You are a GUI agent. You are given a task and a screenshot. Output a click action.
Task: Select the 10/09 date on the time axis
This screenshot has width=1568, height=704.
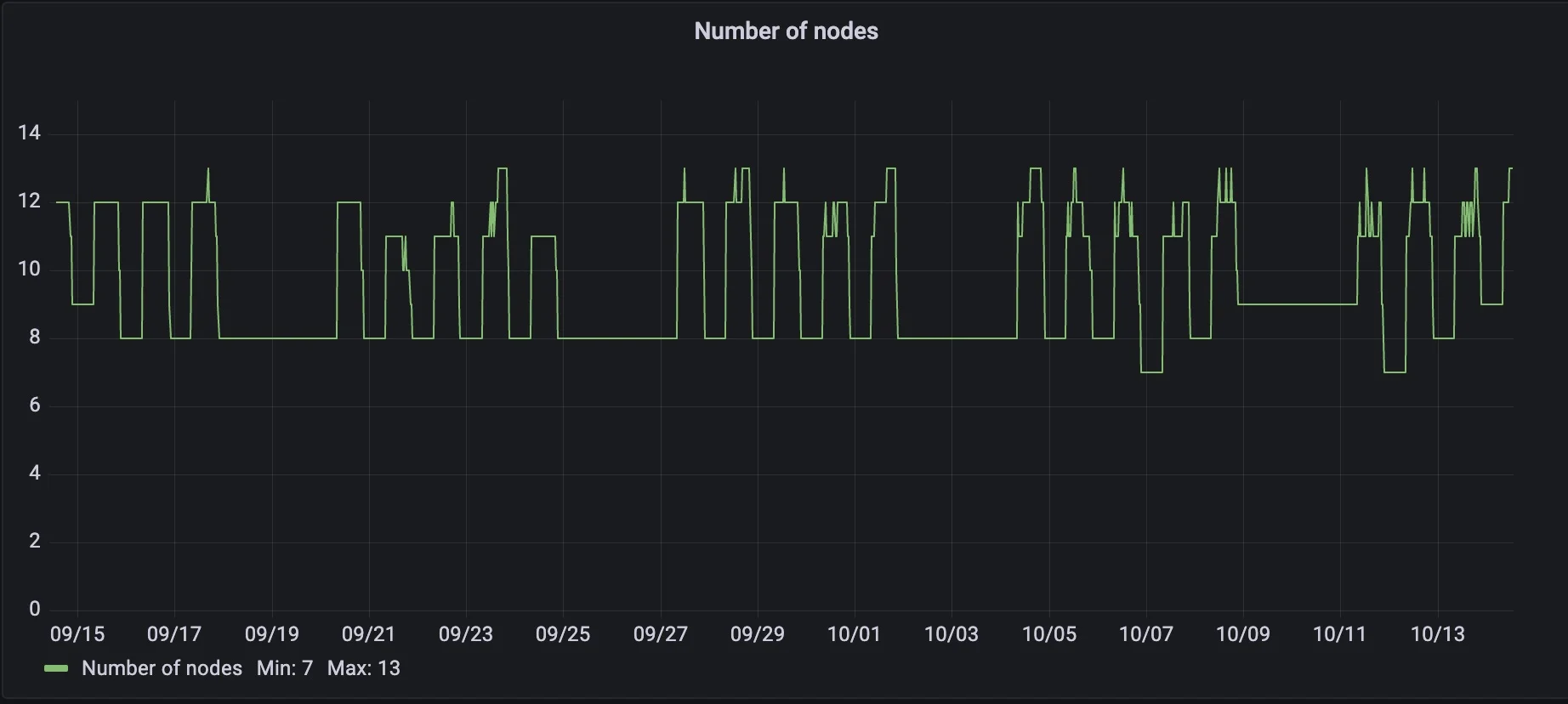1243,634
